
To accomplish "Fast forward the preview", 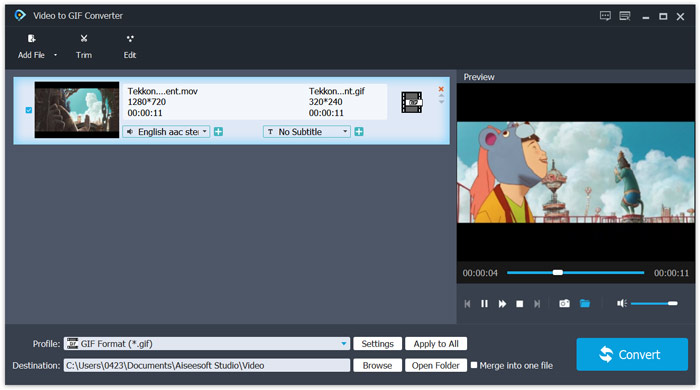I will pos(502,304).
